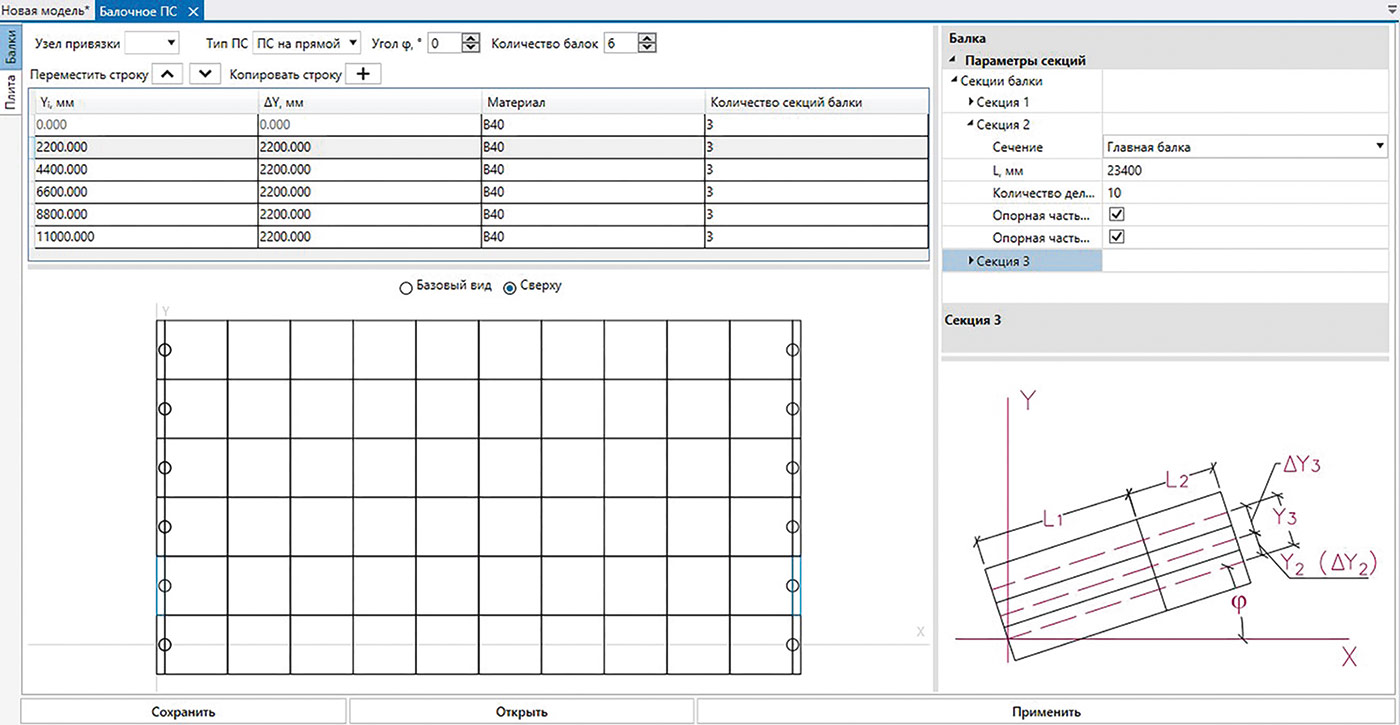This screenshot has width=1400, height=725.
Task: Click the move row down arrow button
Action: [x=204, y=75]
